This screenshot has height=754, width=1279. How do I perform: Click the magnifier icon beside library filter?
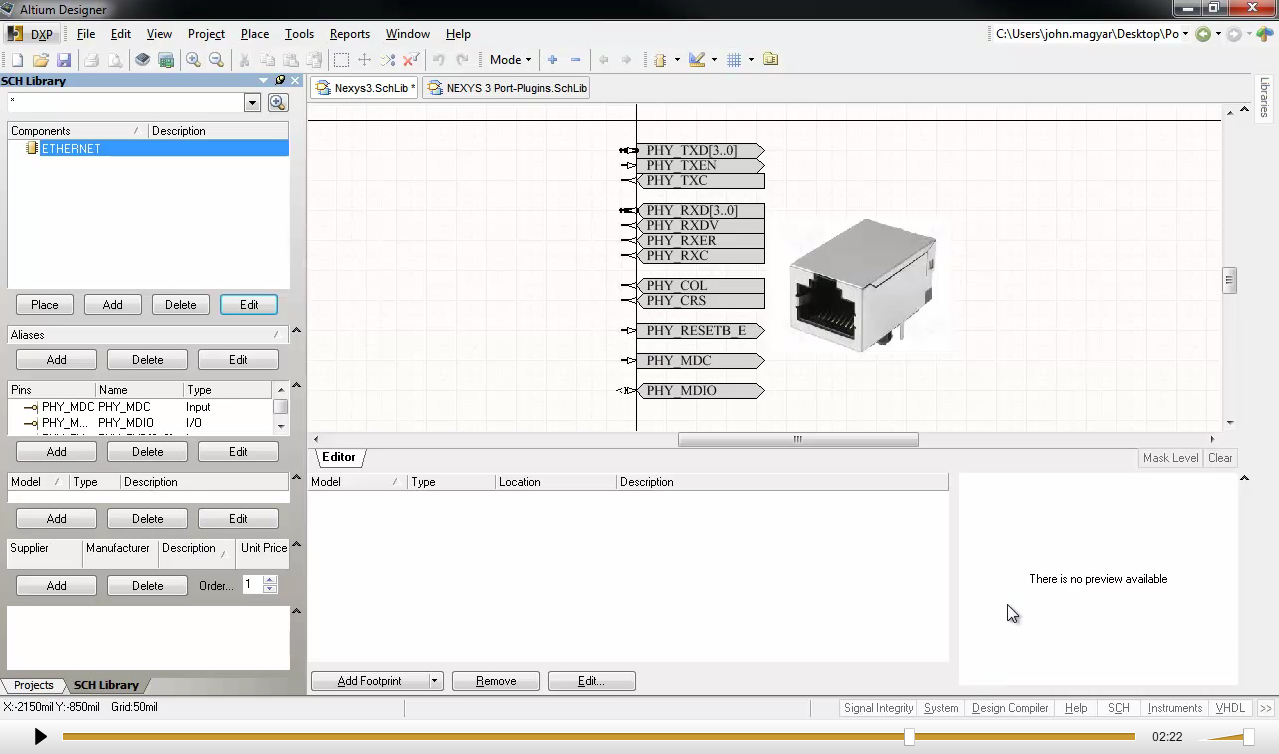pos(278,102)
